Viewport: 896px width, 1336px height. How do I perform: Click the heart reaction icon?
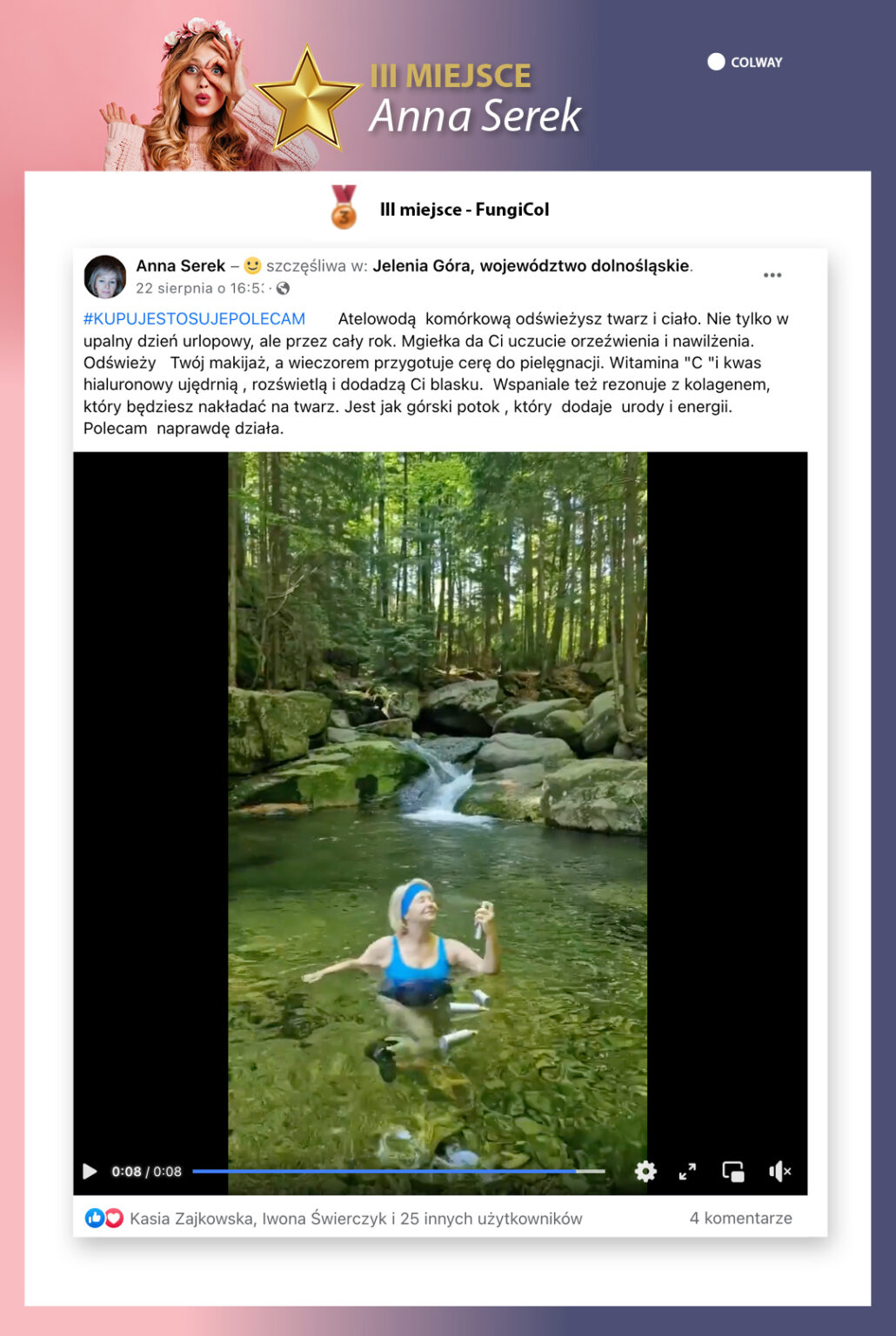[x=114, y=1219]
